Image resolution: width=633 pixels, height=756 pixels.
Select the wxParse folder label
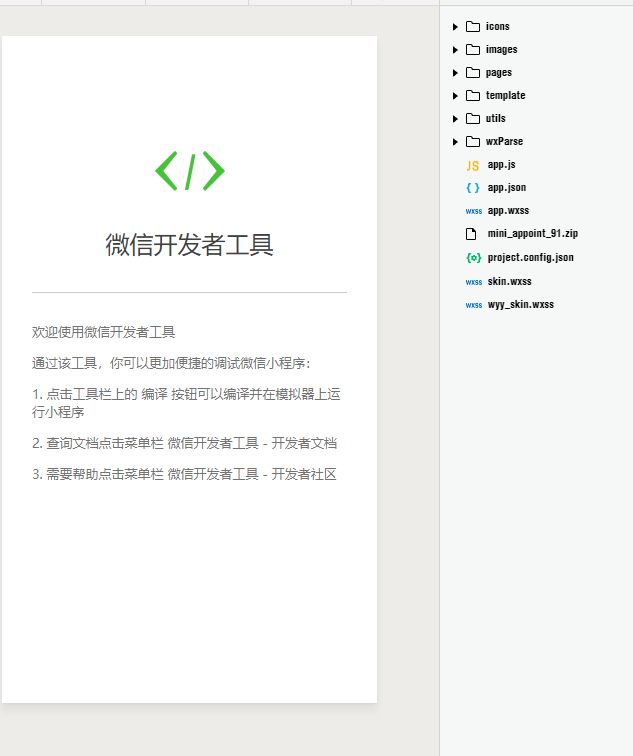504,142
